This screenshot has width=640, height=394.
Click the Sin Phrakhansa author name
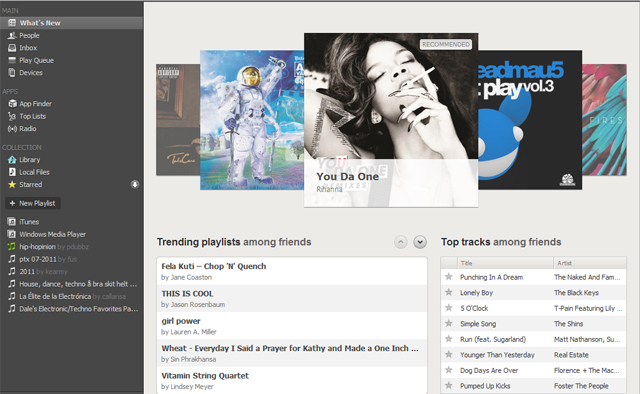193,359
